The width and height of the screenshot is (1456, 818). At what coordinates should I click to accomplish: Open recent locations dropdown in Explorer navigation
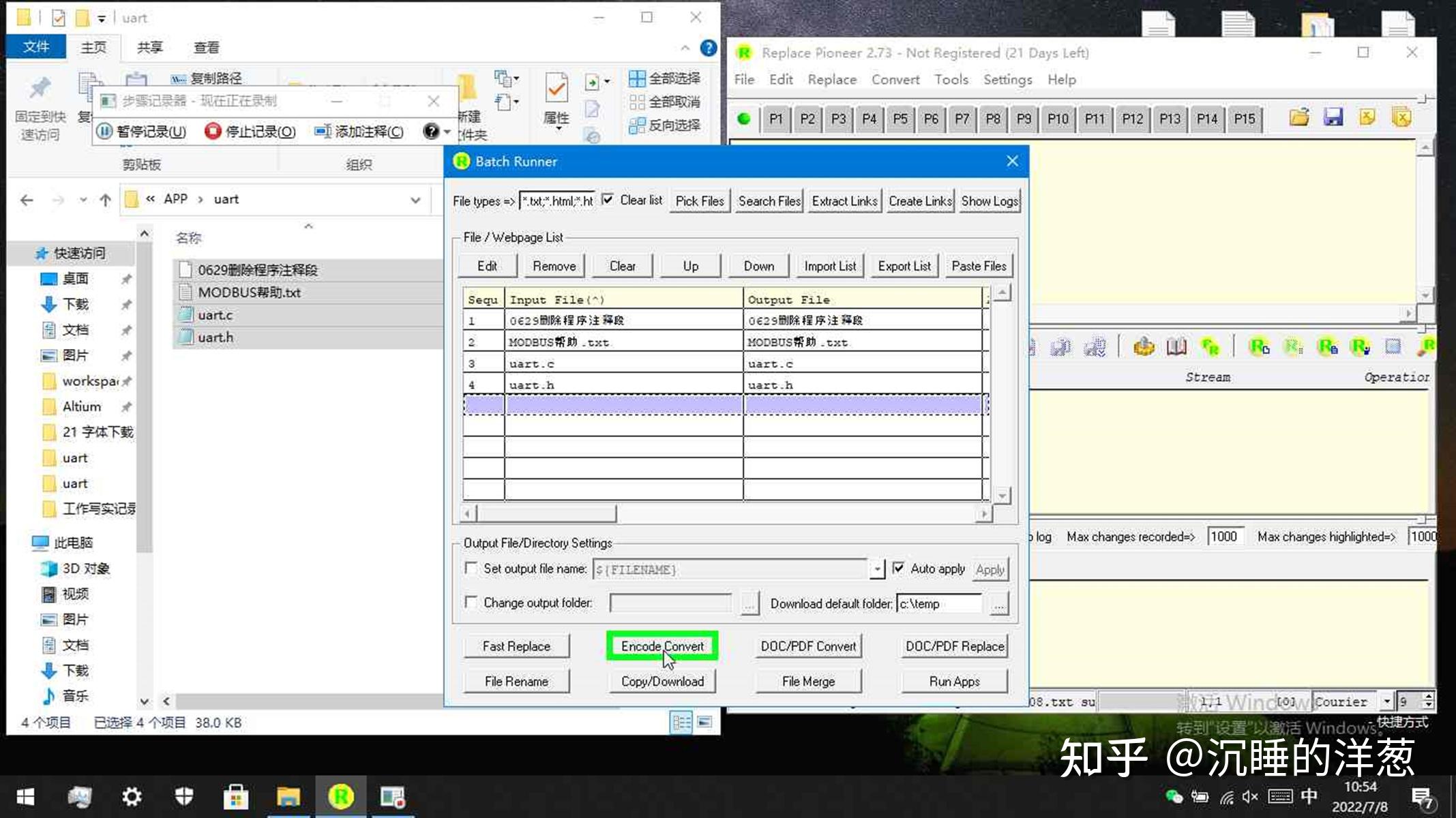(x=83, y=200)
